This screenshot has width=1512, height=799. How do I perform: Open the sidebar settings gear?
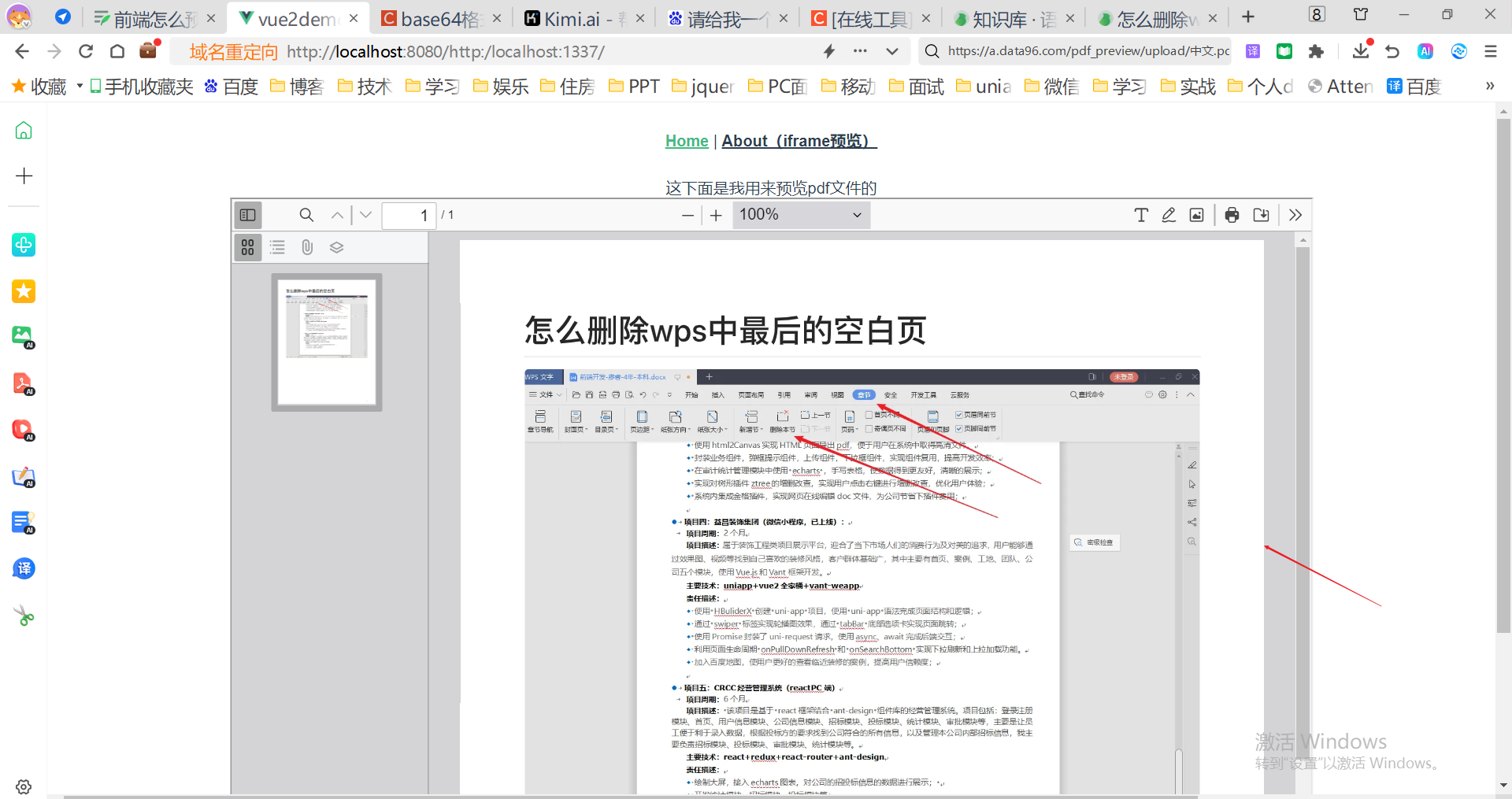[24, 786]
